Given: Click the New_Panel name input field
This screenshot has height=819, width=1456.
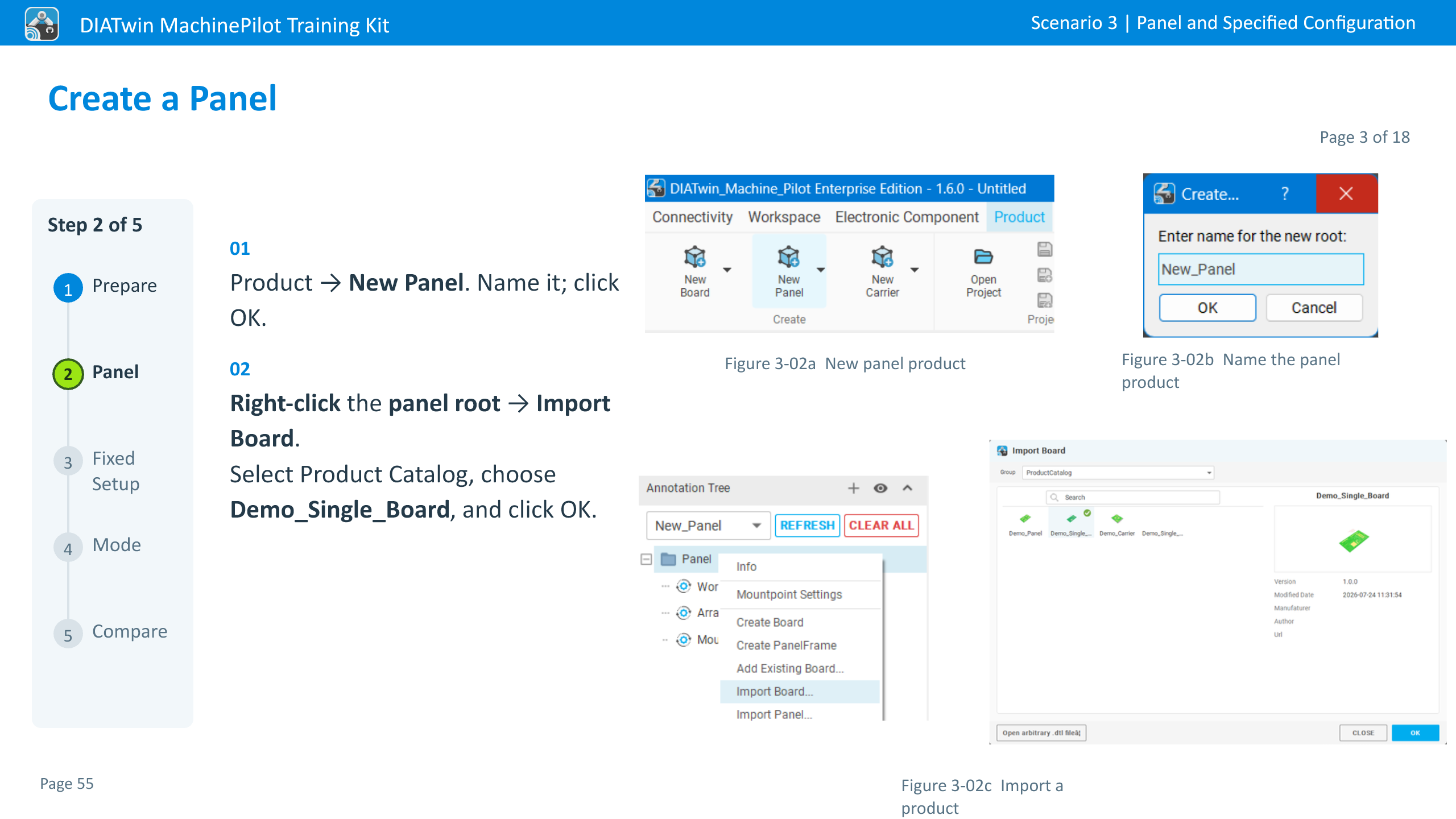Looking at the screenshot, I should 1261,269.
